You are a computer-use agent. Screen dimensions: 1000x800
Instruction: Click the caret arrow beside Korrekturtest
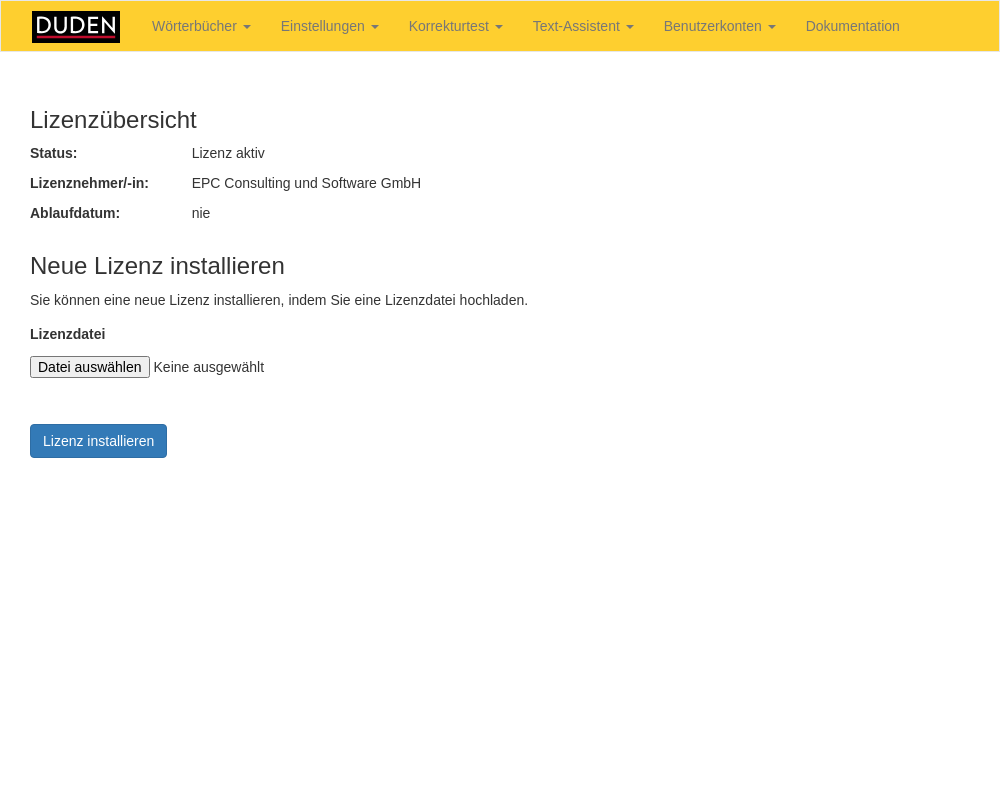[x=499, y=27]
